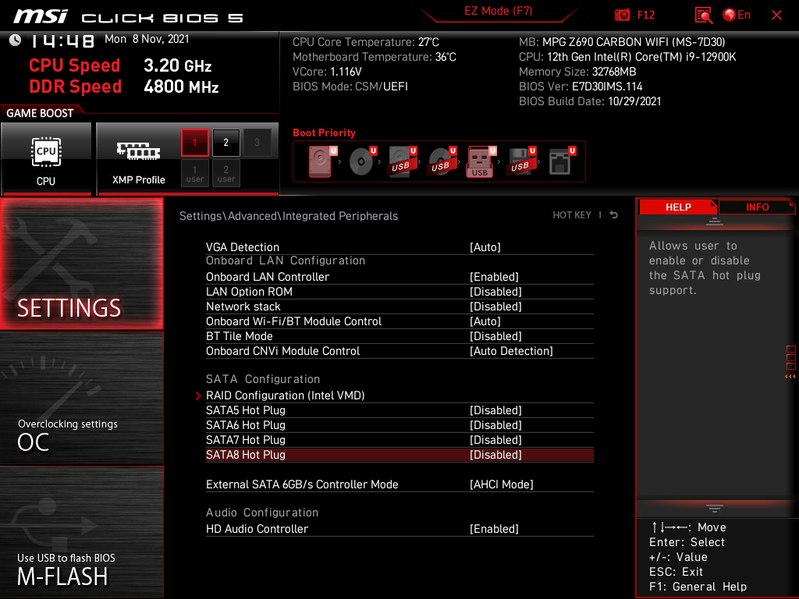Select the first hard disk boot device icon
This screenshot has height=599, width=799.
(x=322, y=161)
